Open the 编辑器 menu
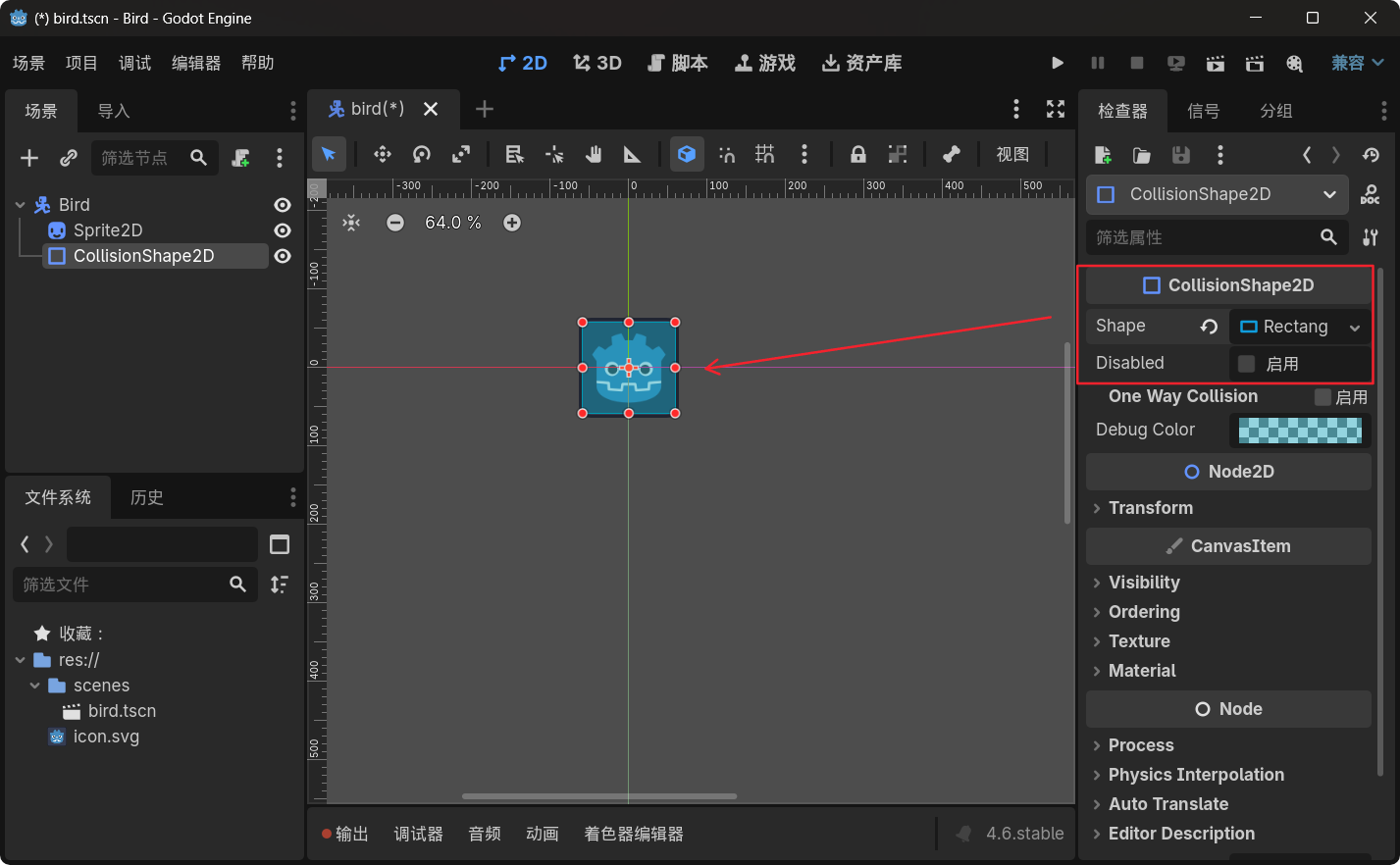This screenshot has width=1400, height=865. coord(196,63)
